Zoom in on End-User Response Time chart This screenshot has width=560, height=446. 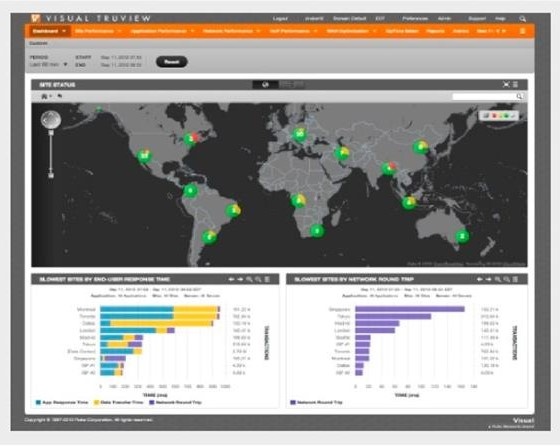click(x=249, y=279)
